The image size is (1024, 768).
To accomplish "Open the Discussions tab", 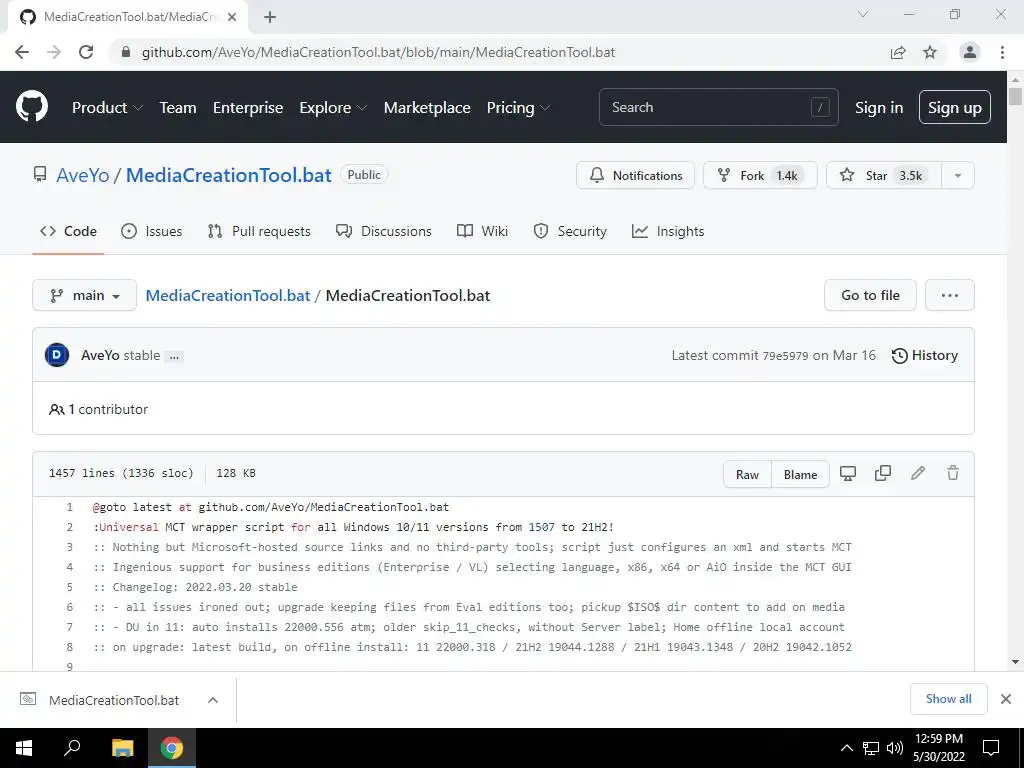I will pyautogui.click(x=383, y=231).
